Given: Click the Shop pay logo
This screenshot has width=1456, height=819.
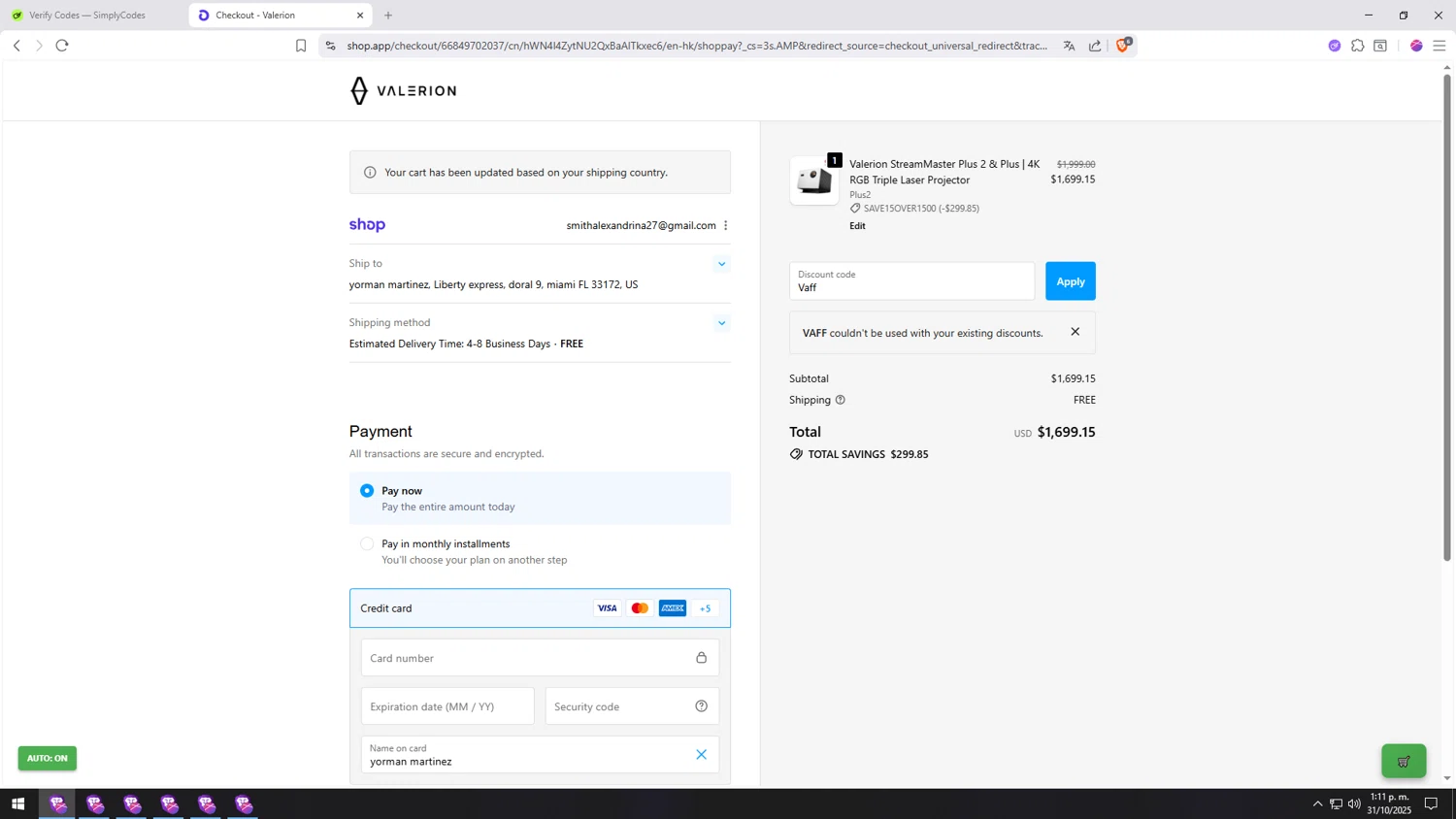Looking at the screenshot, I should [x=367, y=225].
